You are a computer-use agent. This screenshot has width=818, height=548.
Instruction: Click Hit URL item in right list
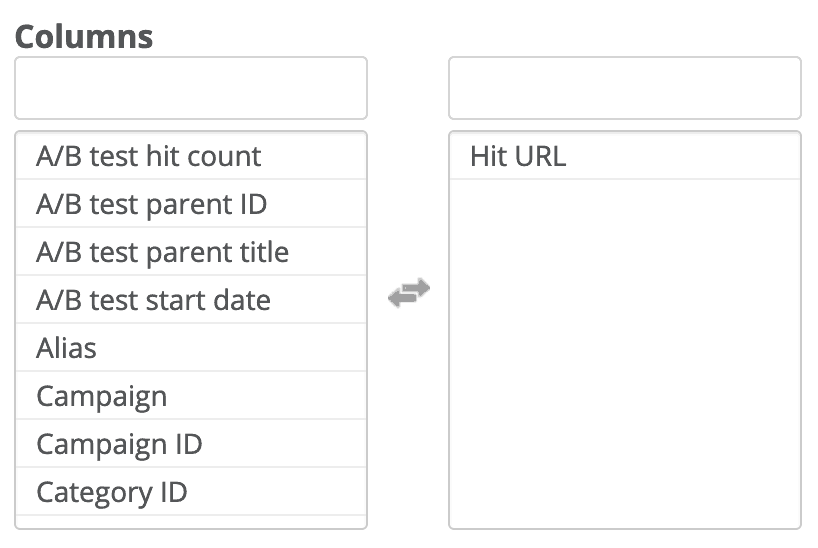[625, 156]
